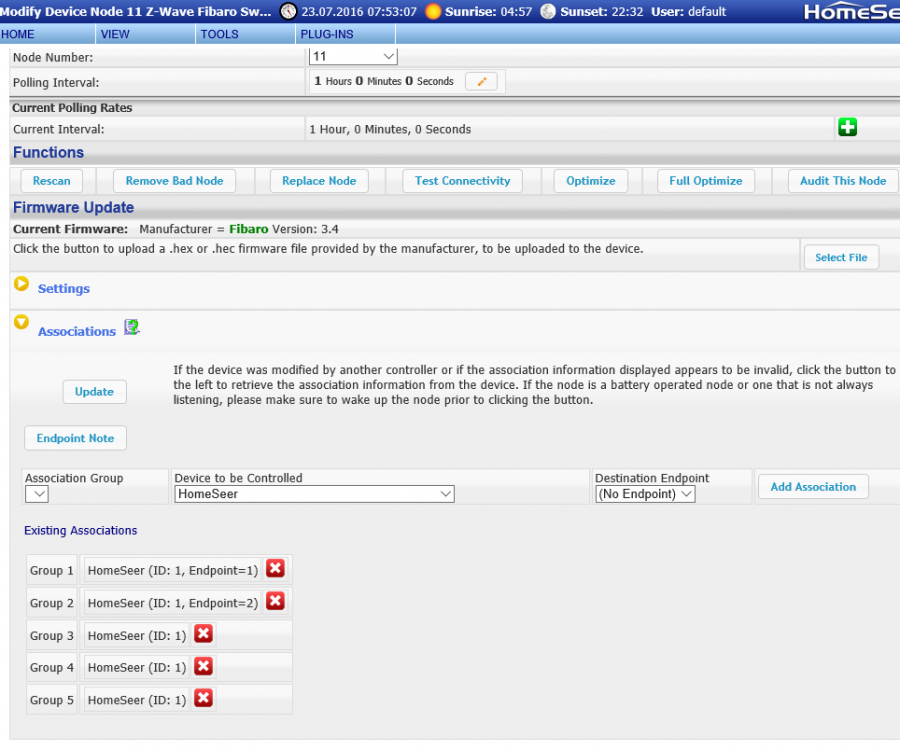The image size is (900, 750).
Task: Click the refresh icon next to Associations
Action: pos(131,327)
